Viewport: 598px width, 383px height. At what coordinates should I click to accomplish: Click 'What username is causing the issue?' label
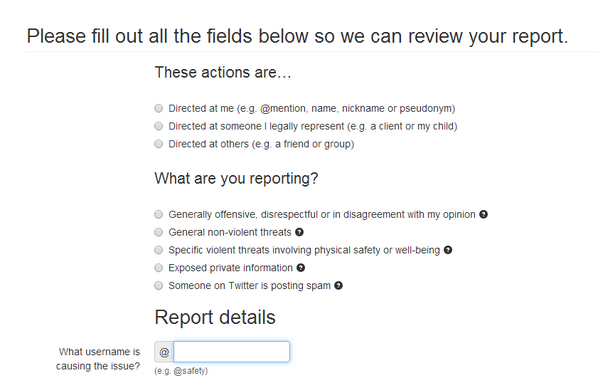click(98, 359)
